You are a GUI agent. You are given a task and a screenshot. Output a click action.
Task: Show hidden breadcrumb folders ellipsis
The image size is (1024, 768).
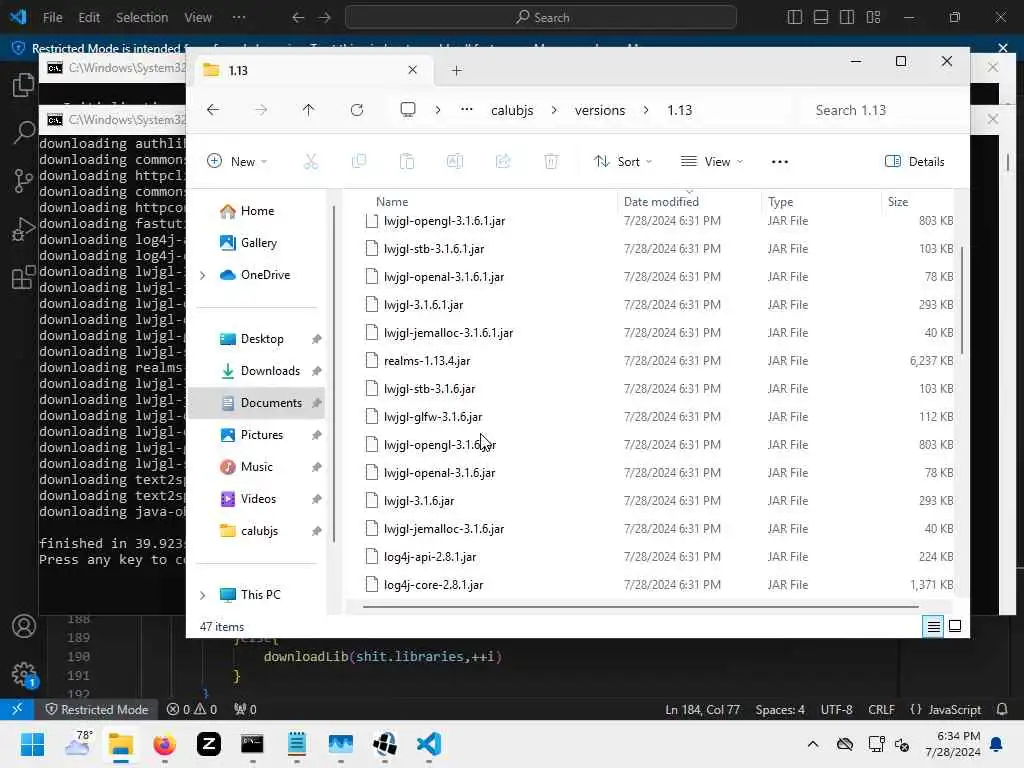coord(466,110)
